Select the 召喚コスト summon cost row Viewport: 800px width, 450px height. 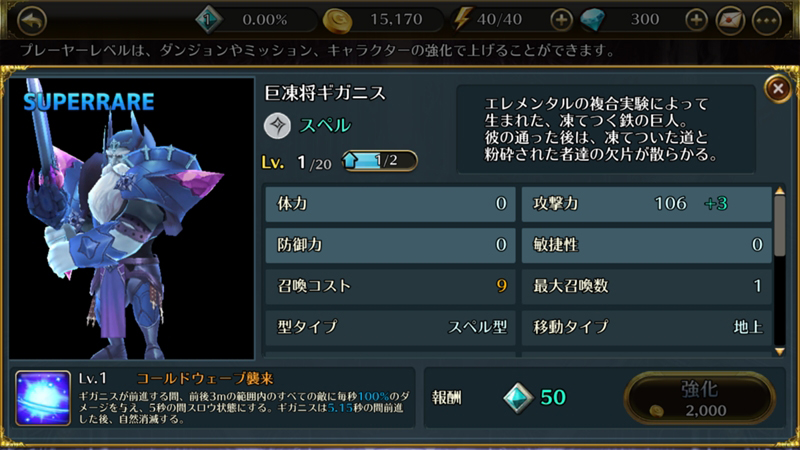click(x=390, y=286)
